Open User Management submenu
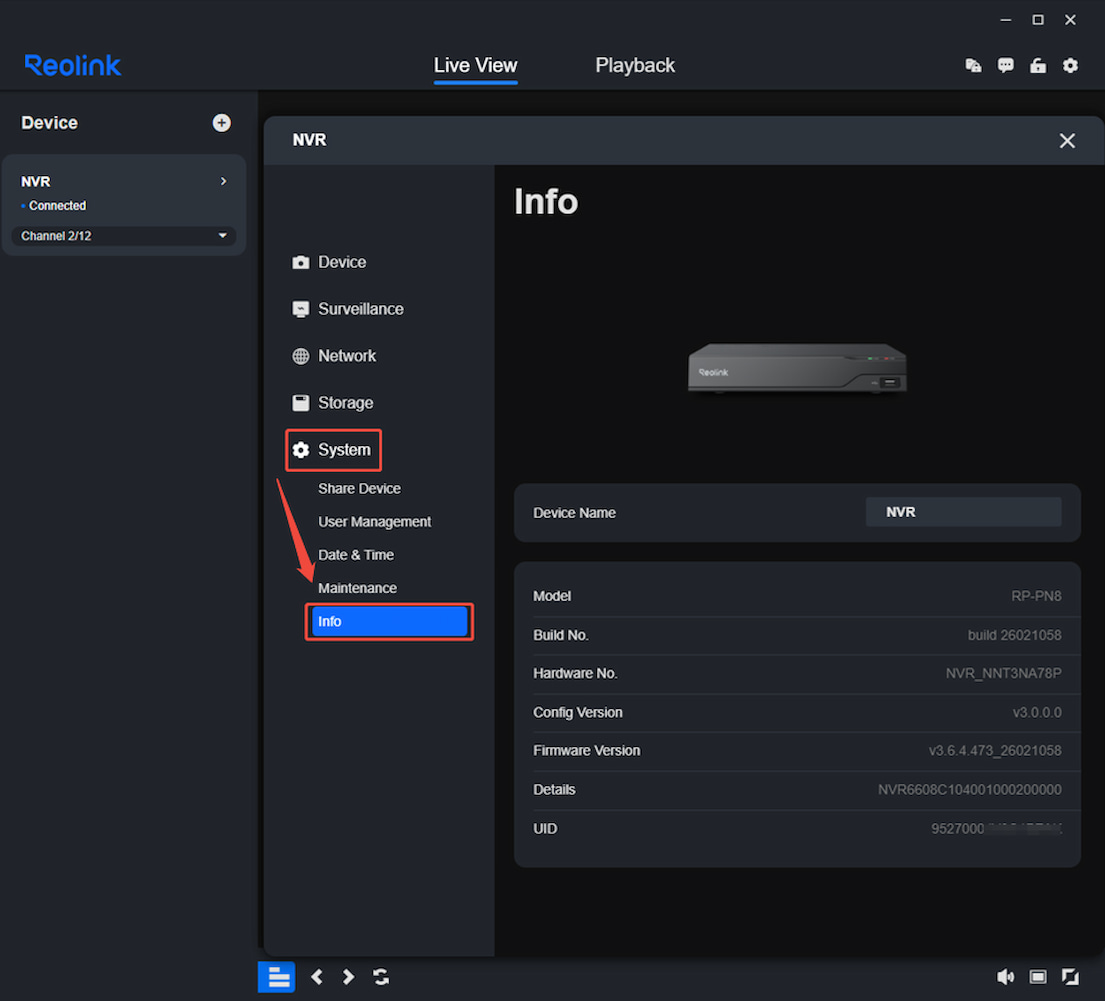The width and height of the screenshot is (1105, 1001). click(x=374, y=522)
